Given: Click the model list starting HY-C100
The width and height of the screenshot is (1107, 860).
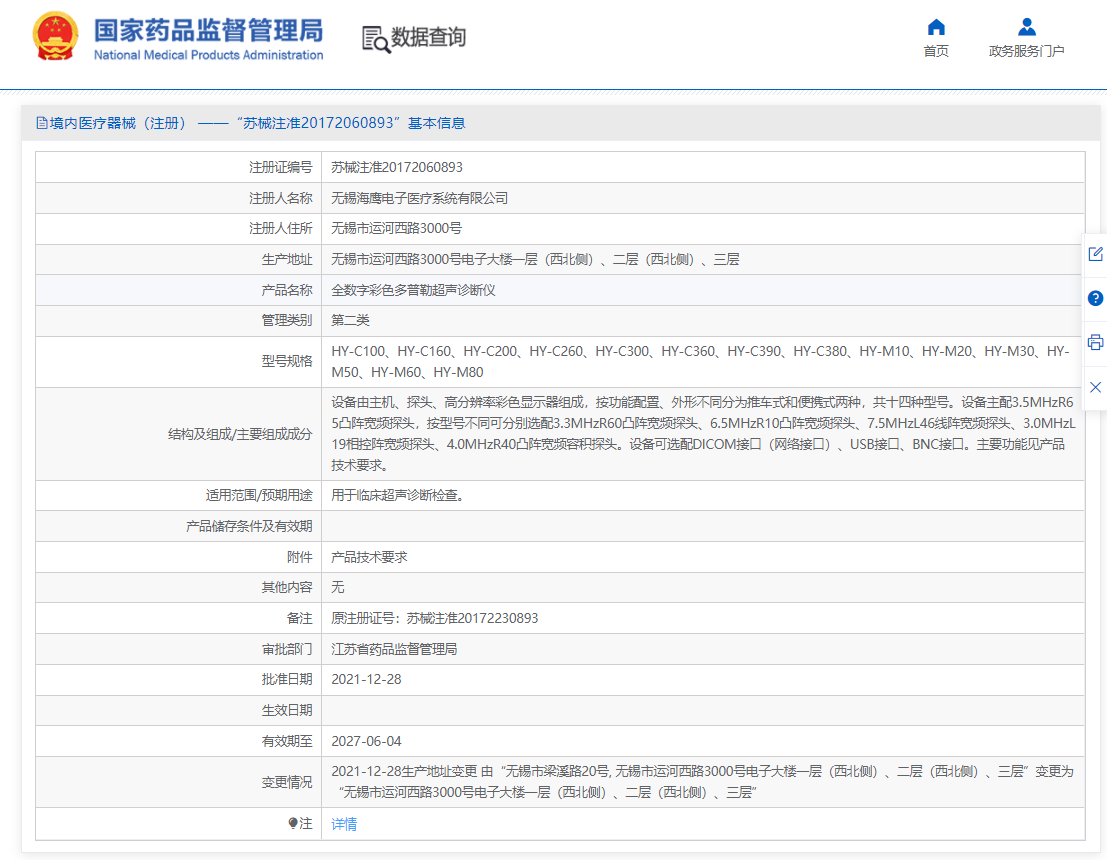Looking at the screenshot, I should pos(700,362).
